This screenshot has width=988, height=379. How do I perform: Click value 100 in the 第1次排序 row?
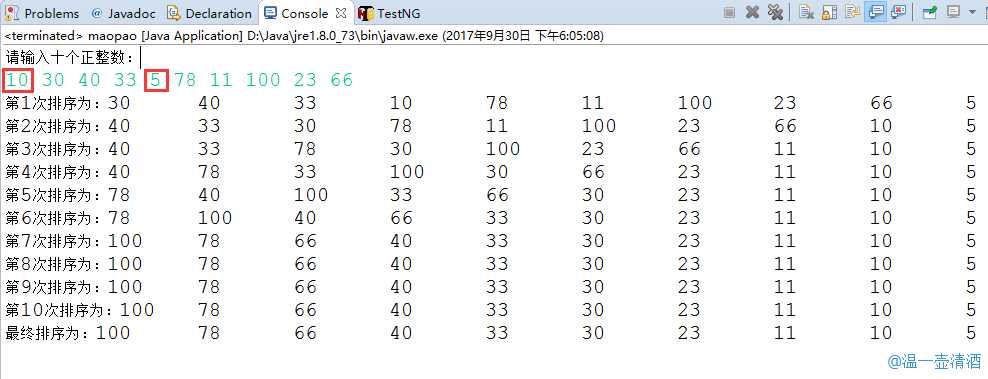[x=695, y=103]
